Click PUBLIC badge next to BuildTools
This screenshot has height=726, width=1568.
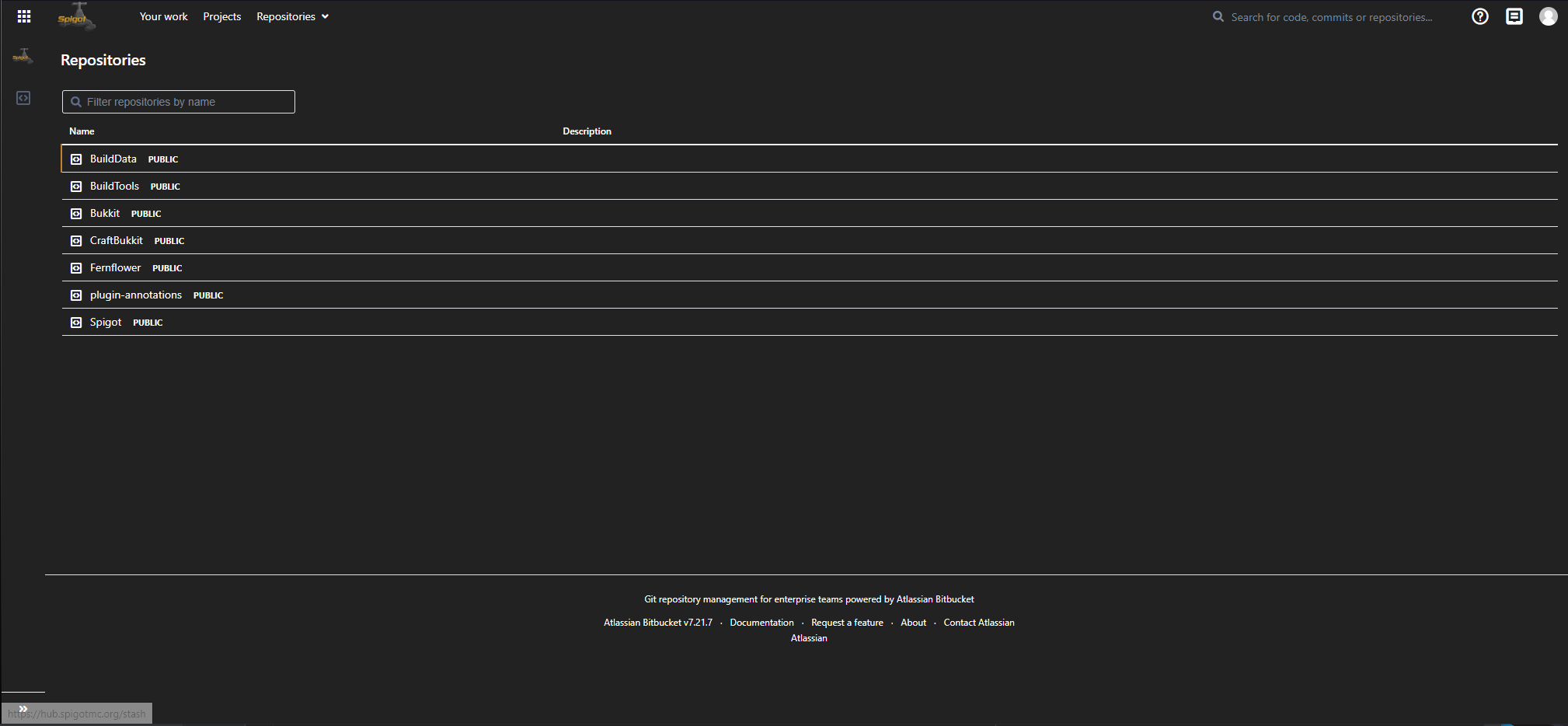(x=166, y=187)
